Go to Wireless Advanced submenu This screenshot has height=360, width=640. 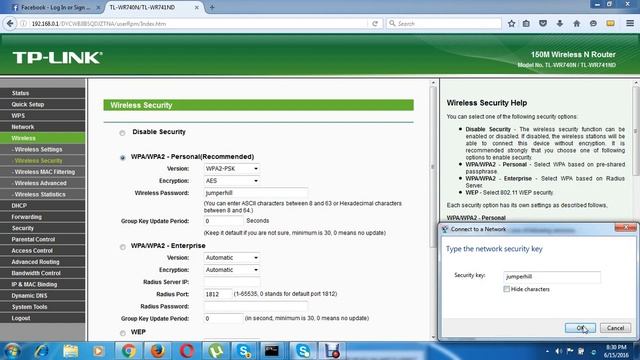(x=43, y=183)
